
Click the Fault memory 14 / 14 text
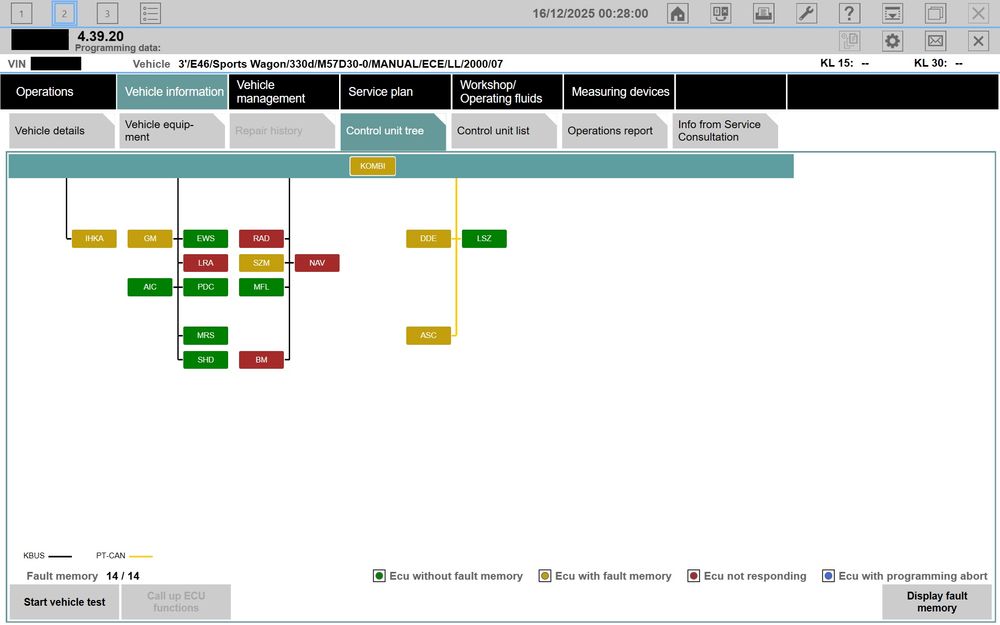83,576
